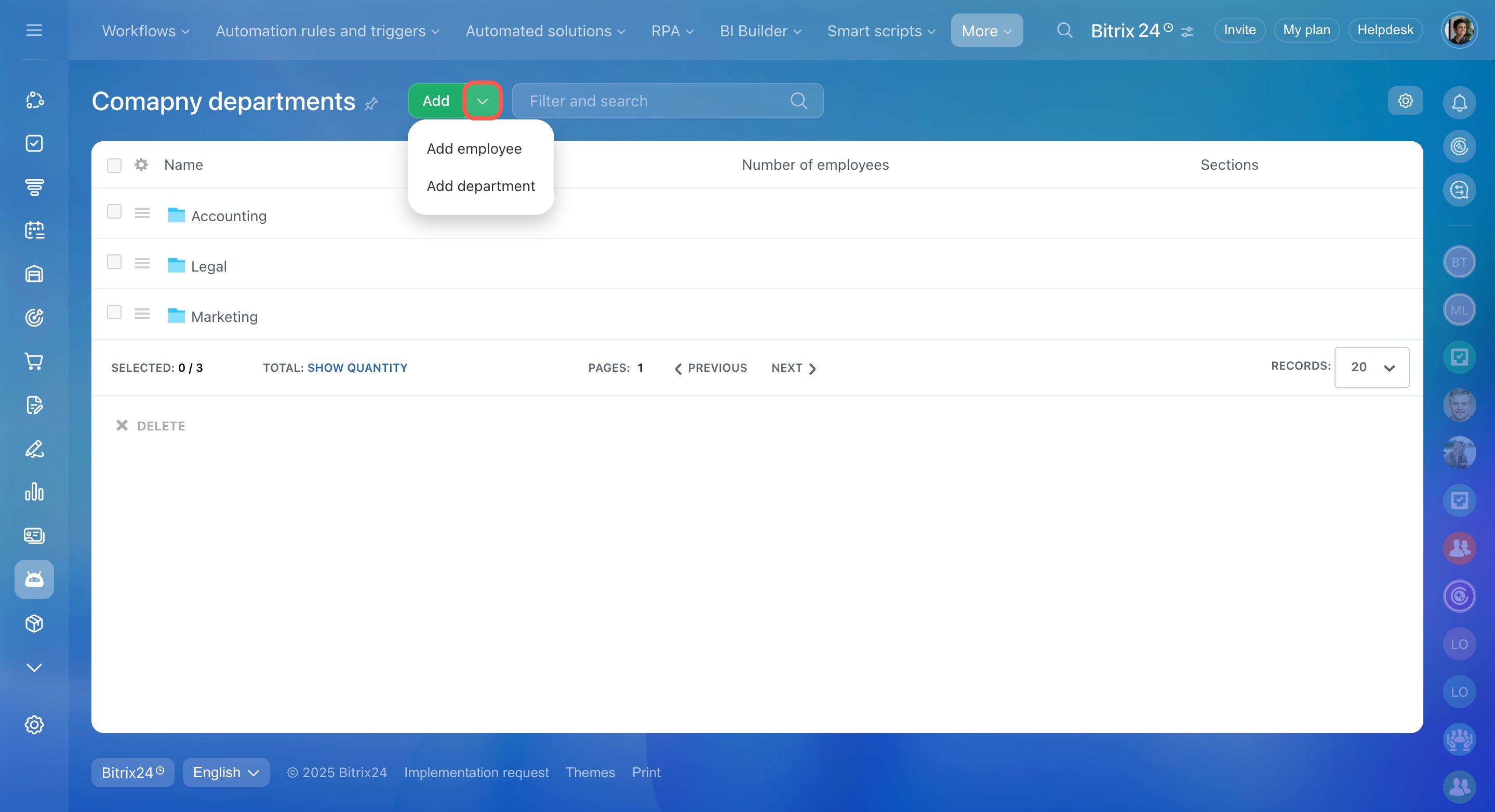The width and height of the screenshot is (1495, 812).
Task: Open the Tasks checkmark icon in the left sidebar
Action: point(34,143)
